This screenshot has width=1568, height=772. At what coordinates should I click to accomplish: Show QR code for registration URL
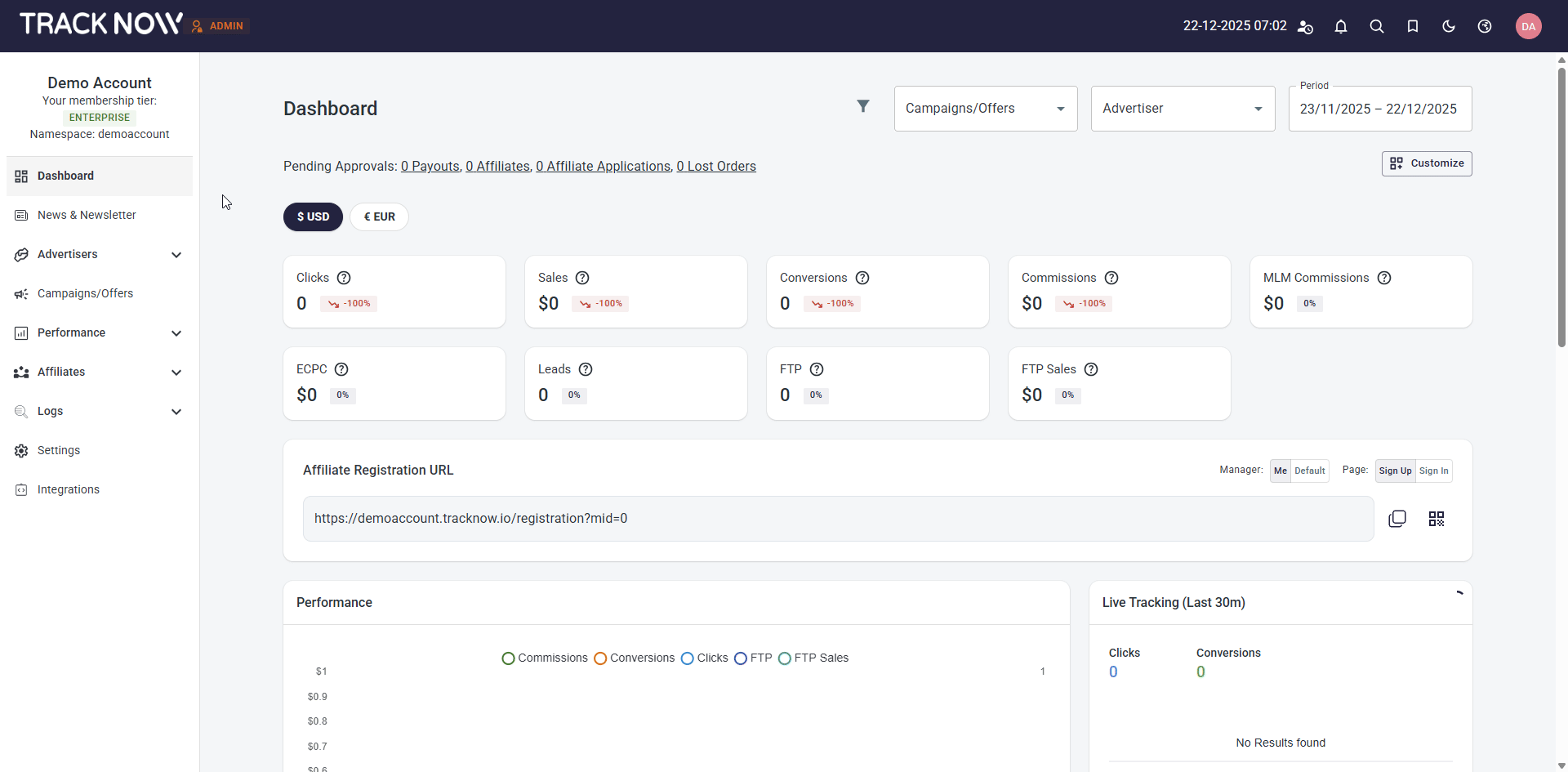tap(1436, 519)
